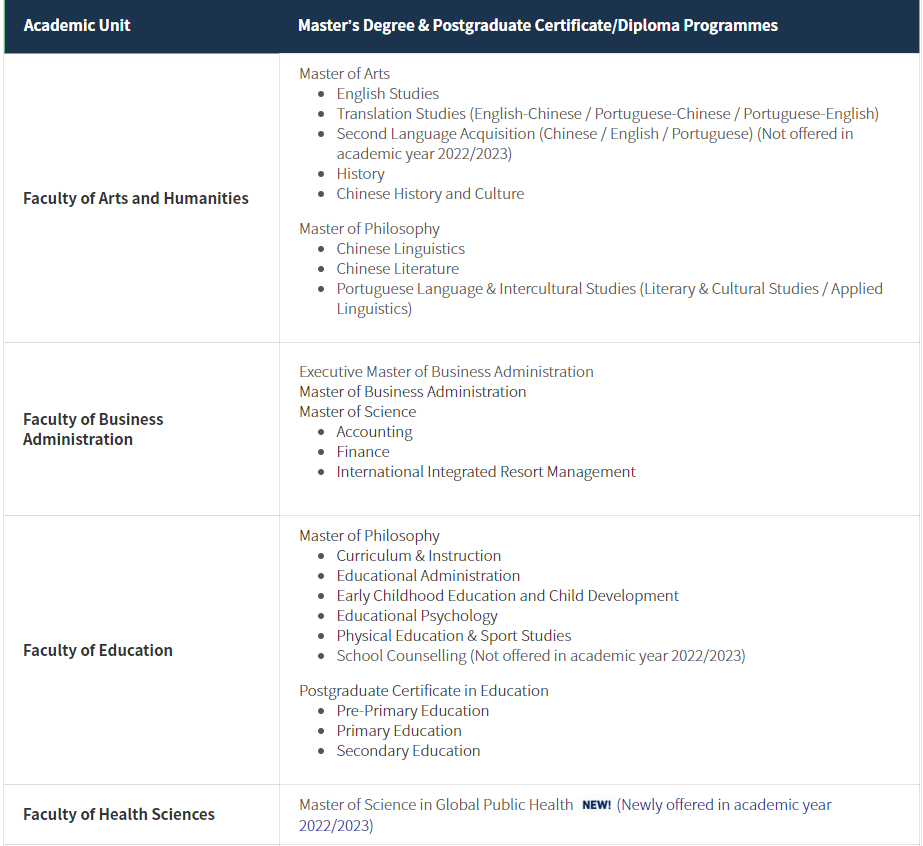Select the Finance programme
This screenshot has width=923, height=846.
tap(363, 451)
